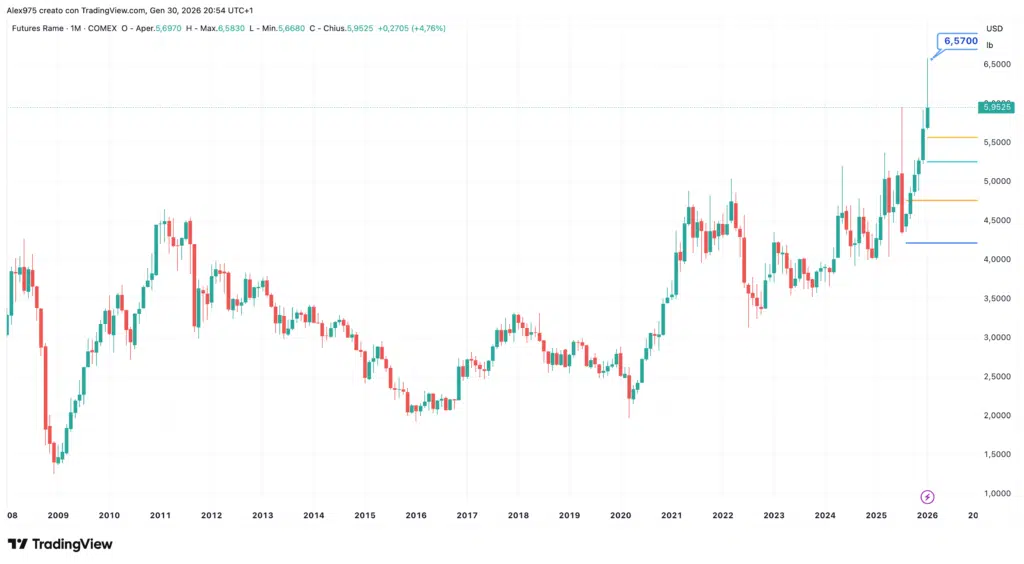Click the 2009 label on time axis
The width and height of the screenshot is (1024, 564).
coord(58,516)
